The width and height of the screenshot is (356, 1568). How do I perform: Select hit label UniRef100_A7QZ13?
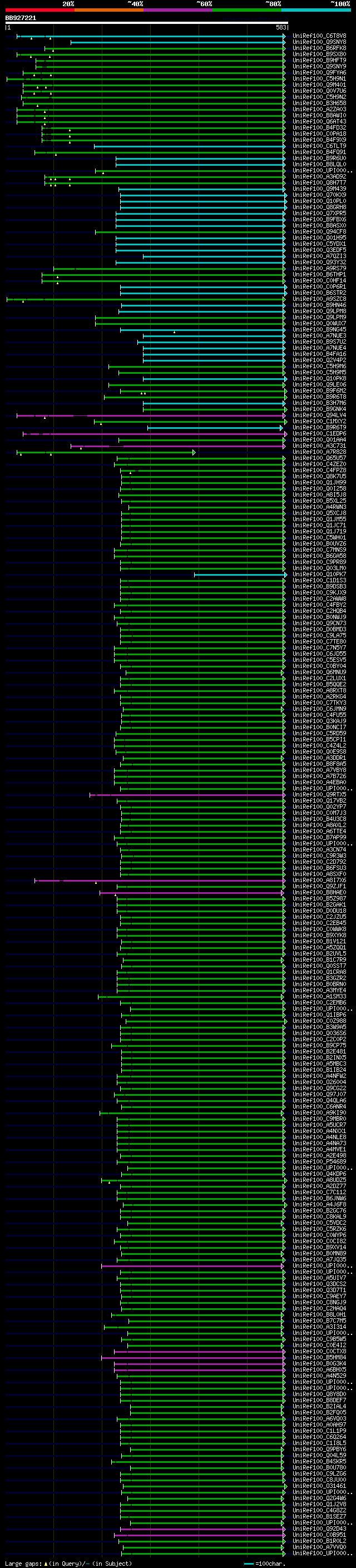(x=319, y=256)
